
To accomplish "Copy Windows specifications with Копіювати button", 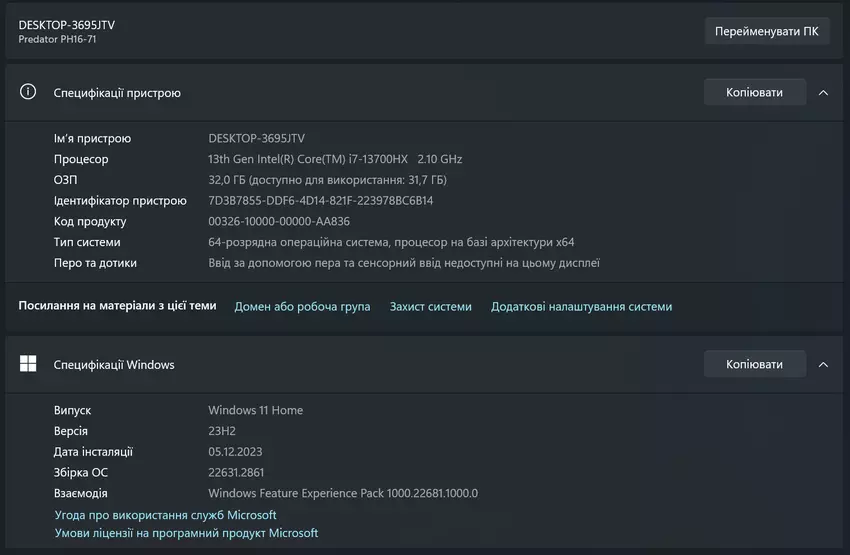I will pyautogui.click(x=754, y=364).
